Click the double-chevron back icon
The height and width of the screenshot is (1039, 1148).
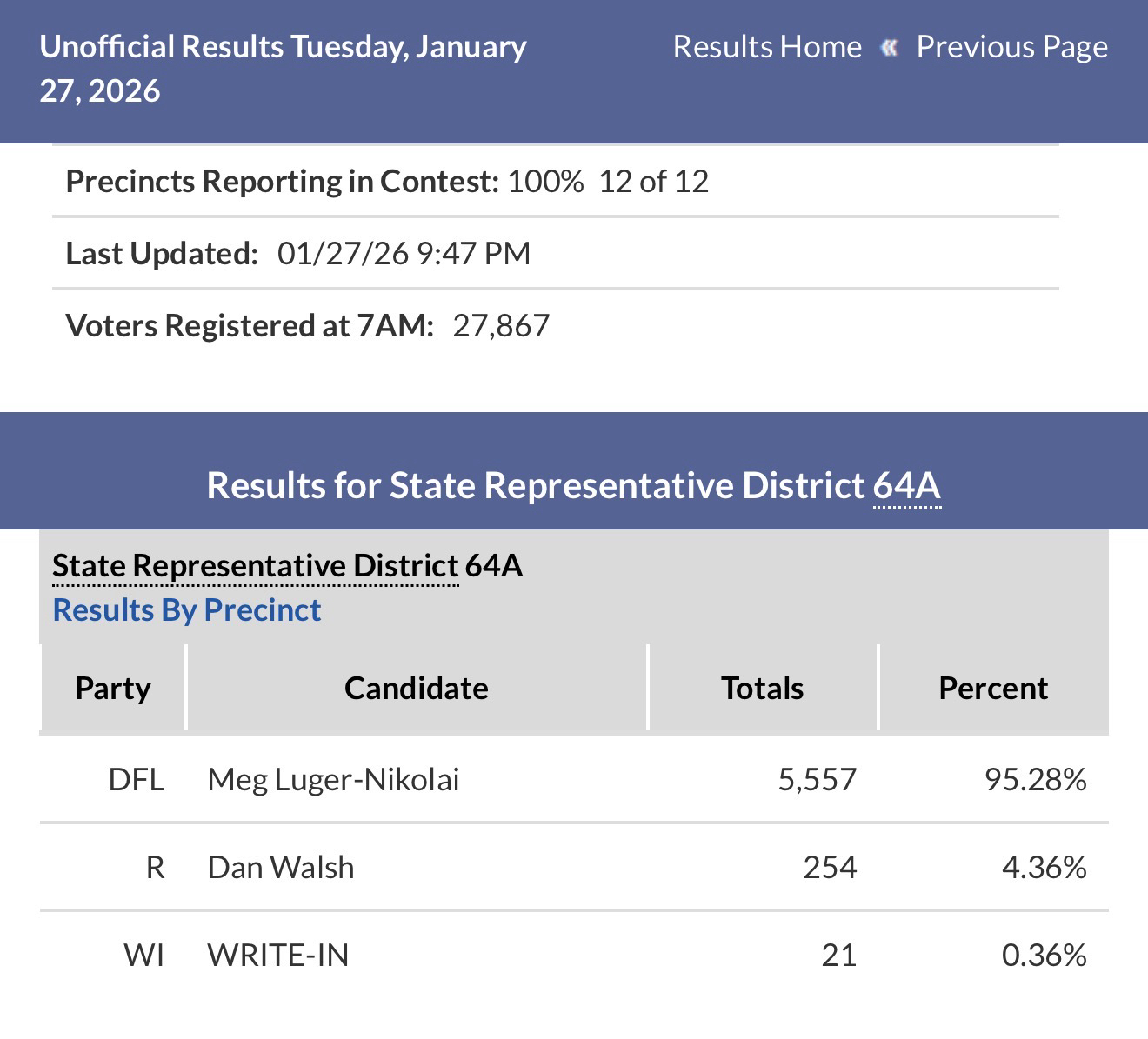point(889,47)
